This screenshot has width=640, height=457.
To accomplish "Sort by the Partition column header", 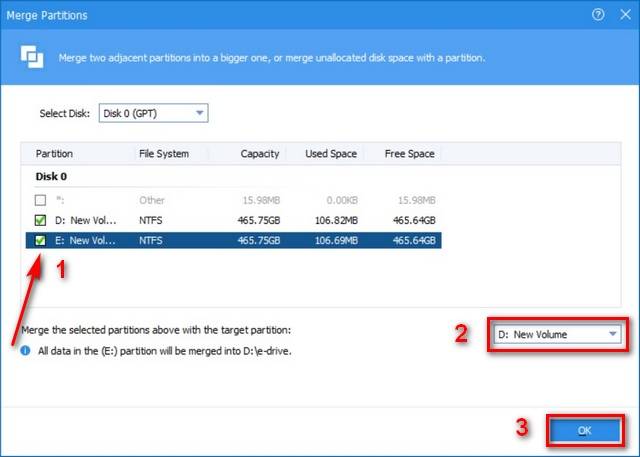I will (x=55, y=154).
